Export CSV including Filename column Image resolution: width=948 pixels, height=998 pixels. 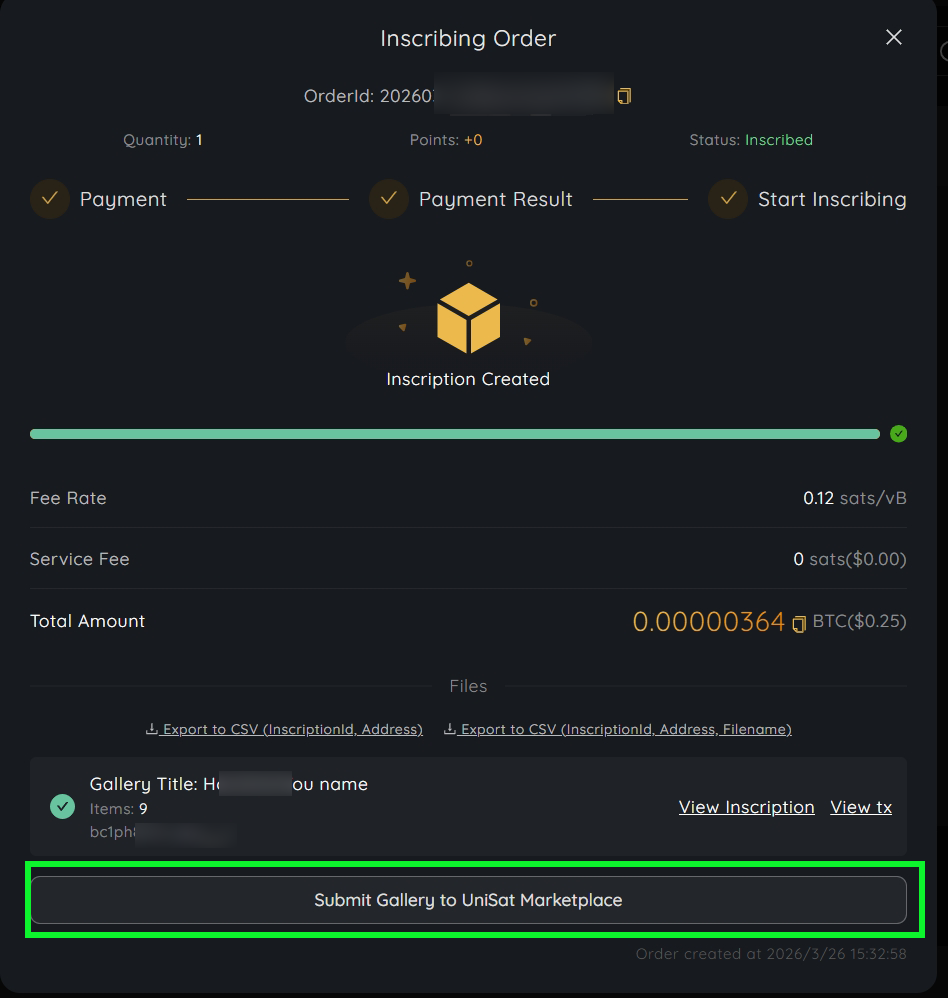[617, 729]
